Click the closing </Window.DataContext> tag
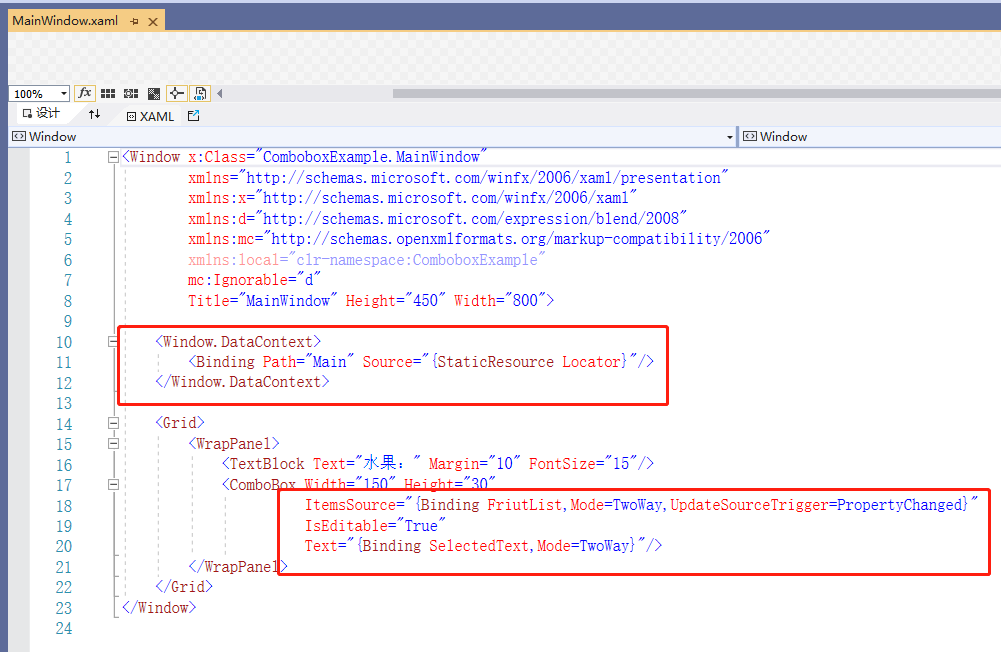The image size is (1001, 652). coord(243,382)
